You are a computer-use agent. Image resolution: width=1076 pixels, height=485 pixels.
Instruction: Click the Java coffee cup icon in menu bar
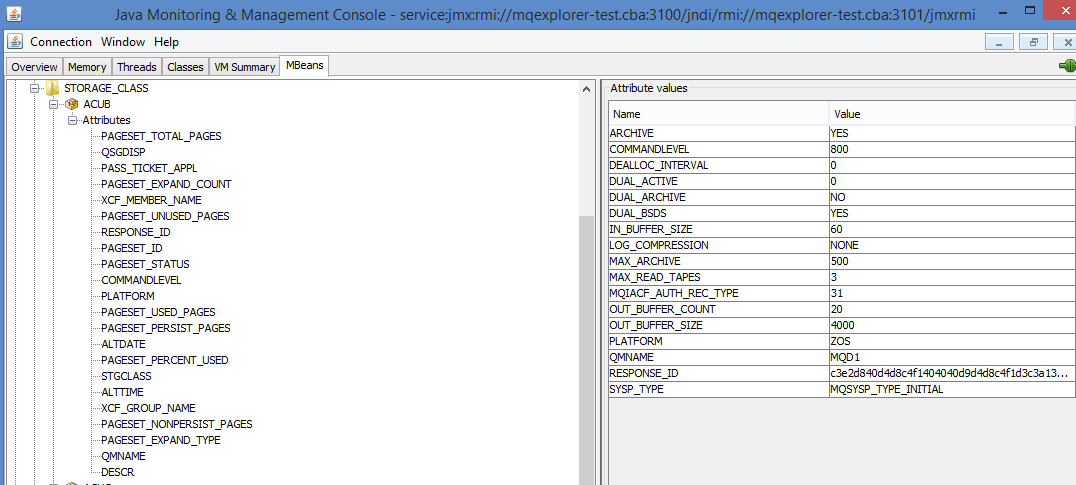pyautogui.click(x=15, y=42)
